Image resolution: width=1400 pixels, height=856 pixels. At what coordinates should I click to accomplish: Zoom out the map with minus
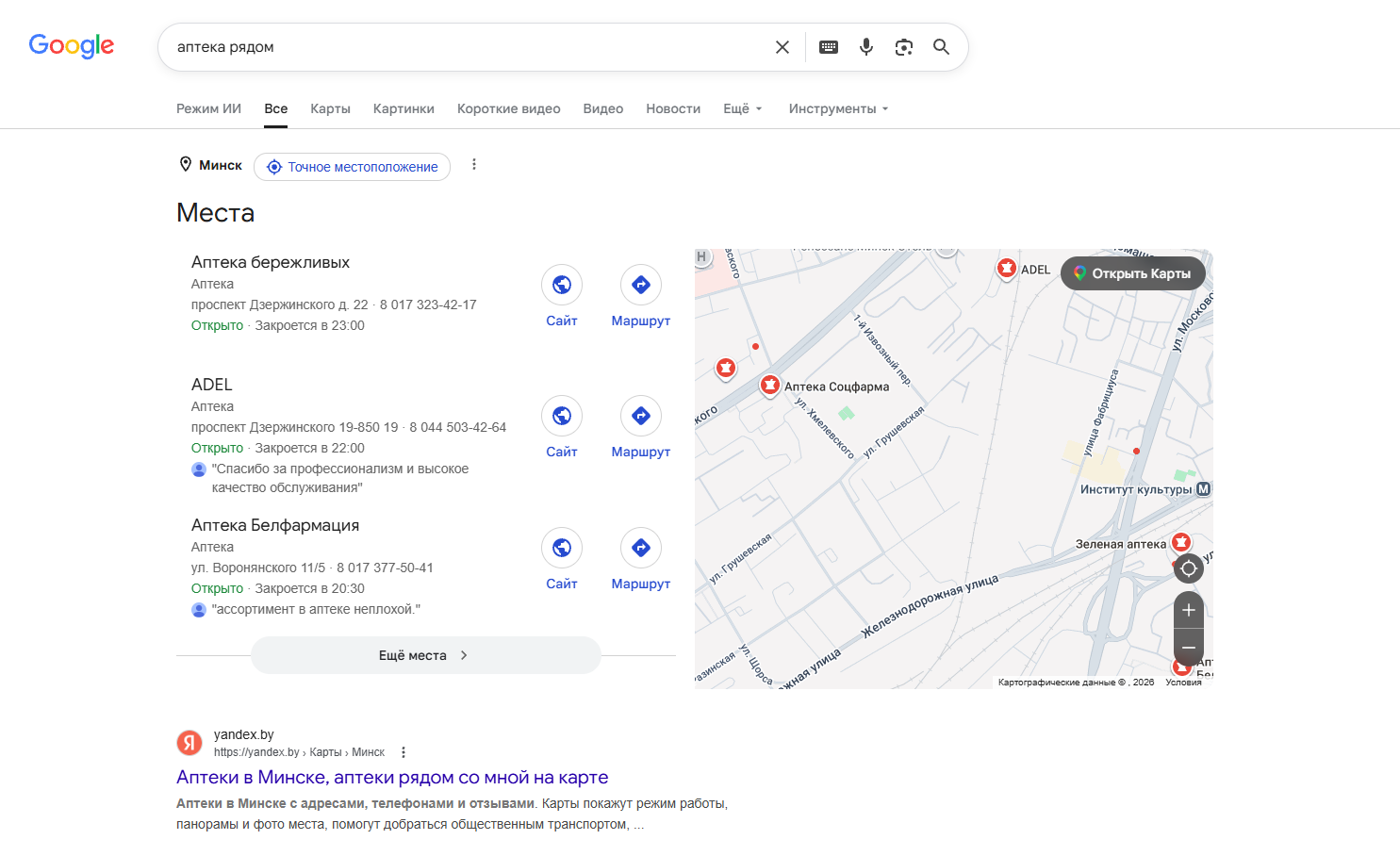(1189, 648)
